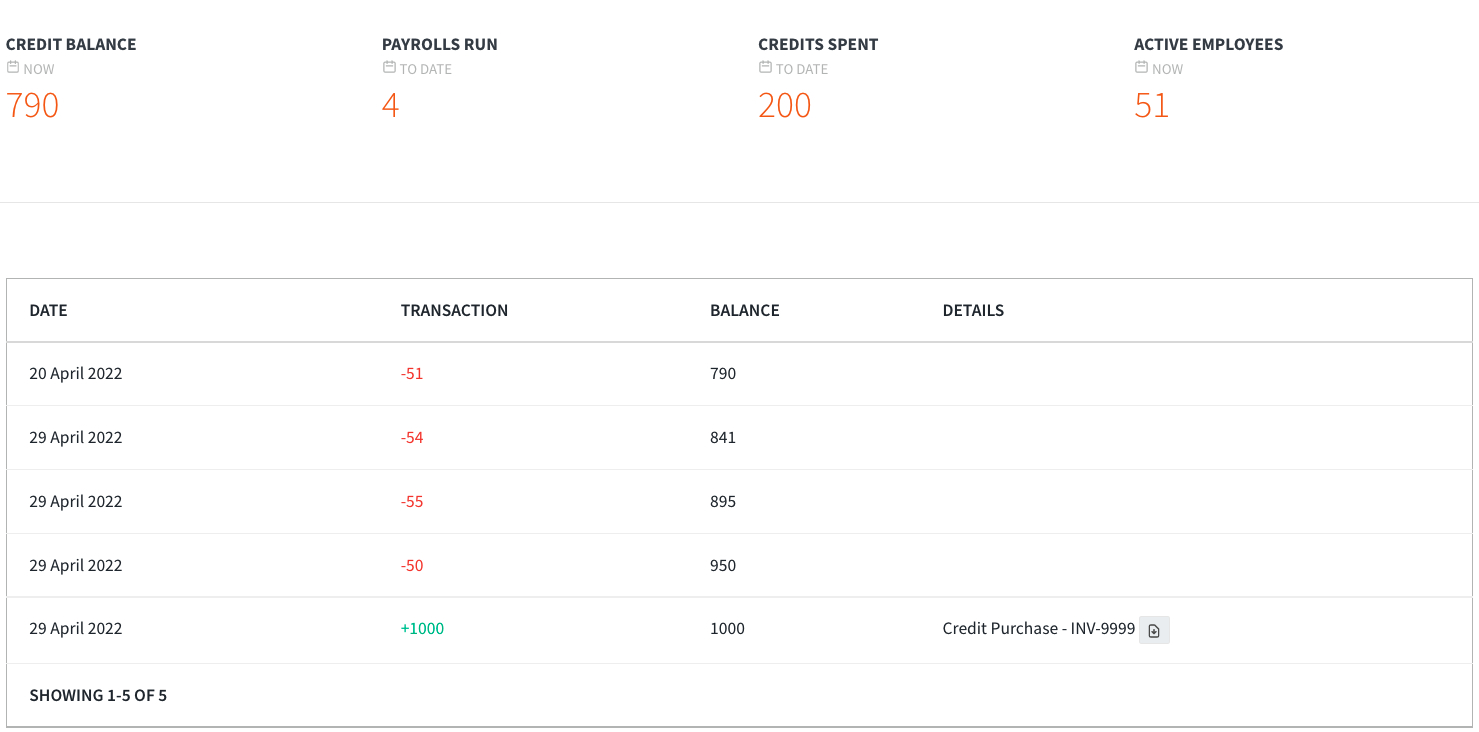Click the -54 transaction amount
The width and height of the screenshot is (1479, 732).
click(412, 437)
